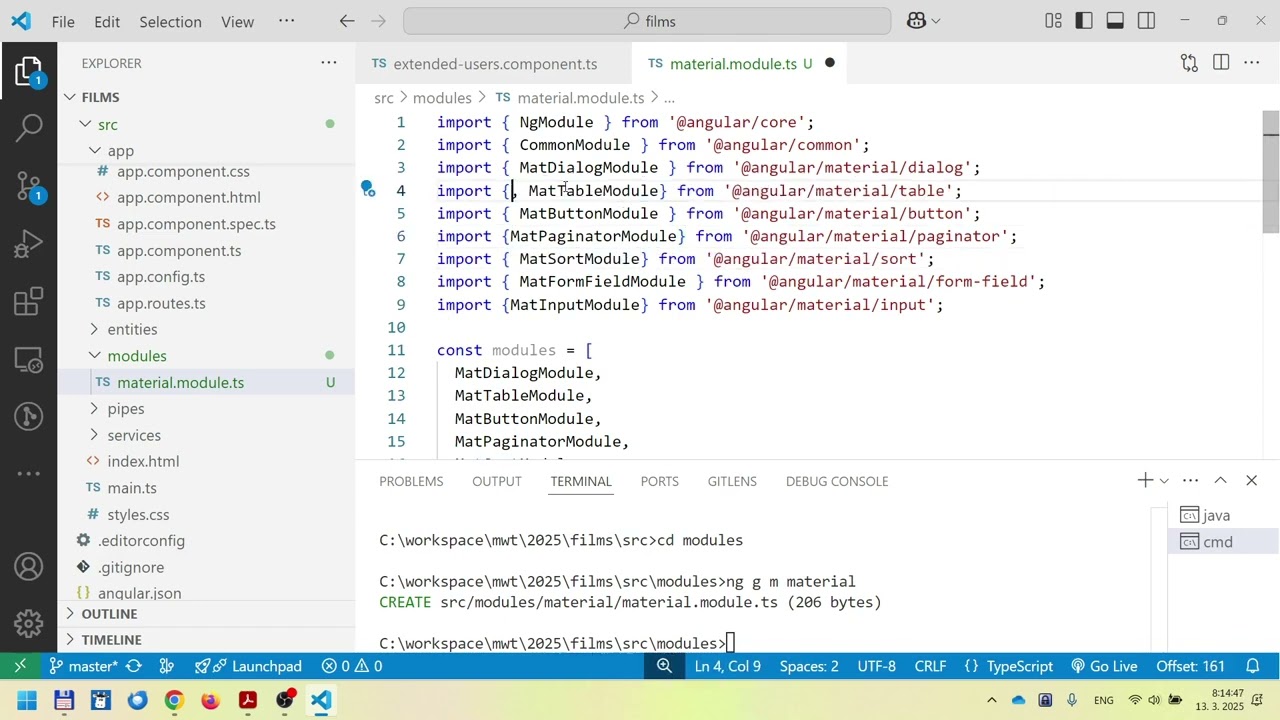The width and height of the screenshot is (1280, 720).
Task: Maximize the terminal panel size
Action: [1221, 481]
